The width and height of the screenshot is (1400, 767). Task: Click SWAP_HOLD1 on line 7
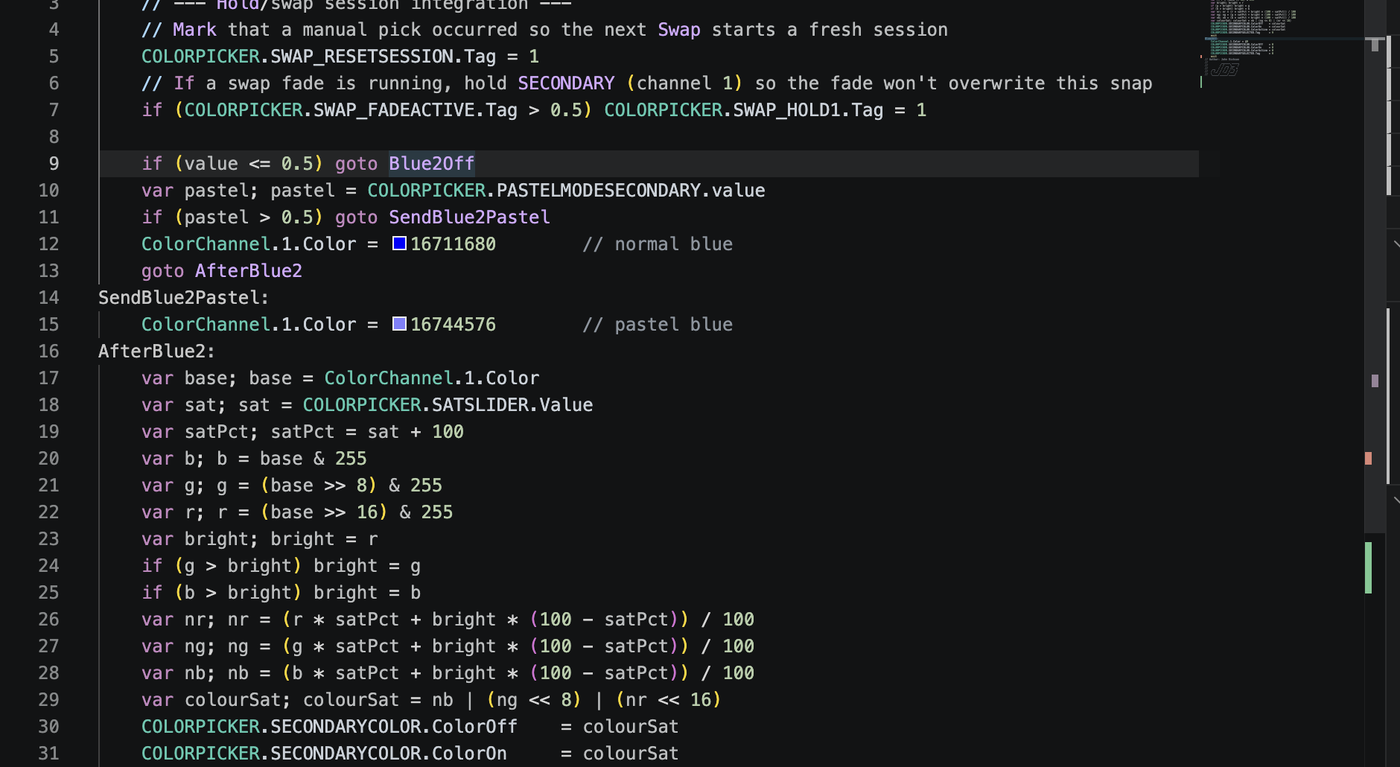coord(786,110)
